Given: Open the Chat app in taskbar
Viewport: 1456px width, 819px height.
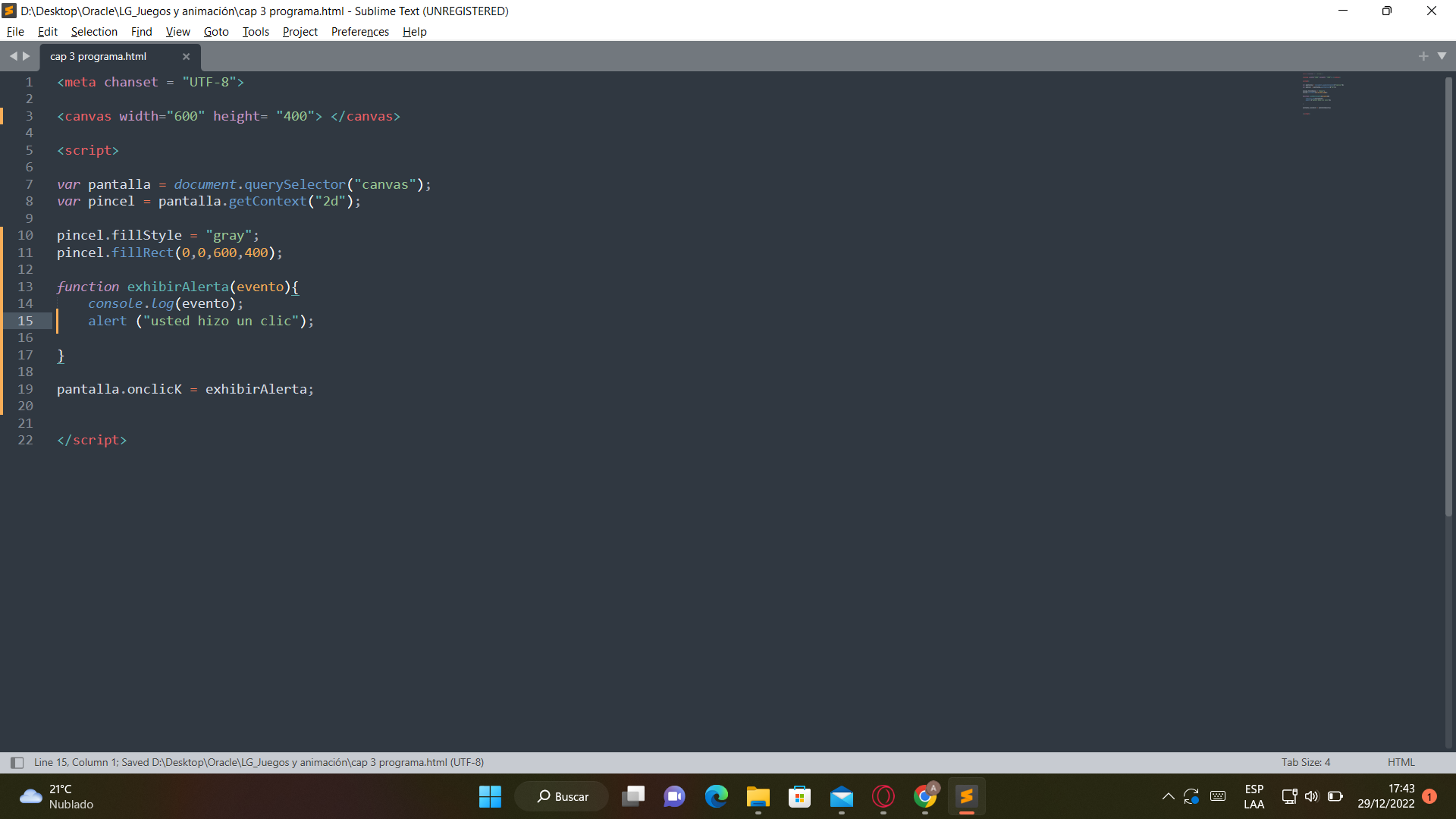Looking at the screenshot, I should click(674, 796).
